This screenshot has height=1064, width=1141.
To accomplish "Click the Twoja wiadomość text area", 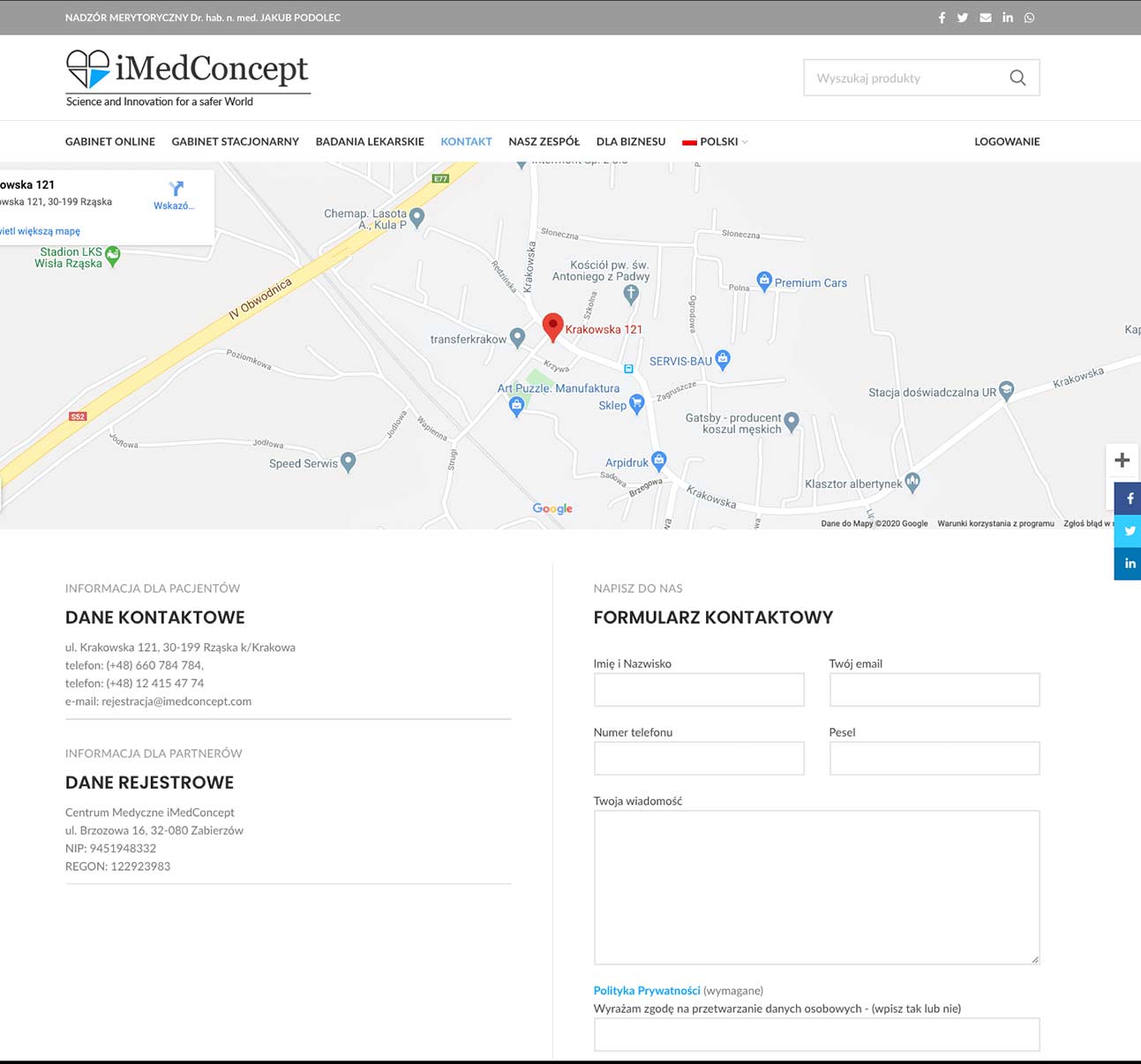I will pos(817,888).
